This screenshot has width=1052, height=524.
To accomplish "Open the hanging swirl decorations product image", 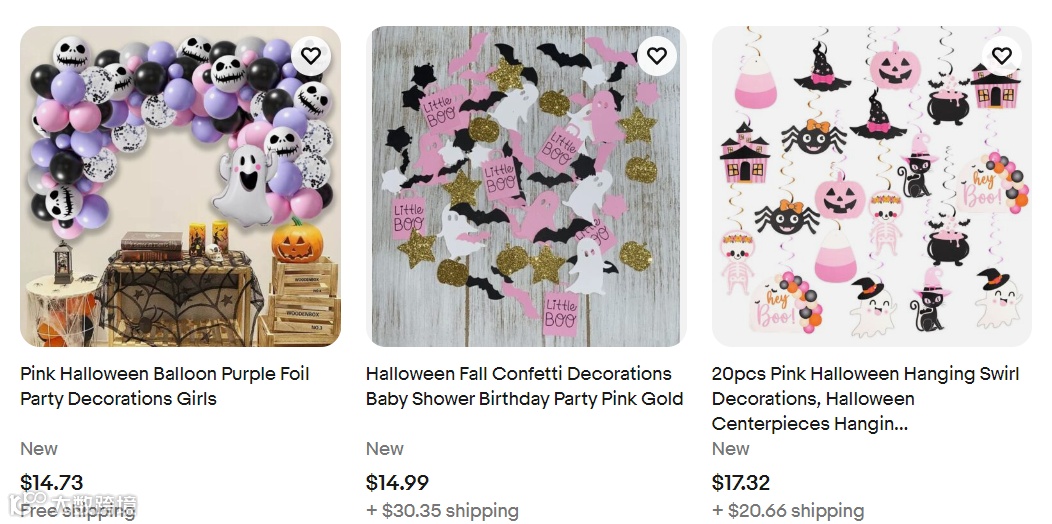I will click(x=872, y=187).
